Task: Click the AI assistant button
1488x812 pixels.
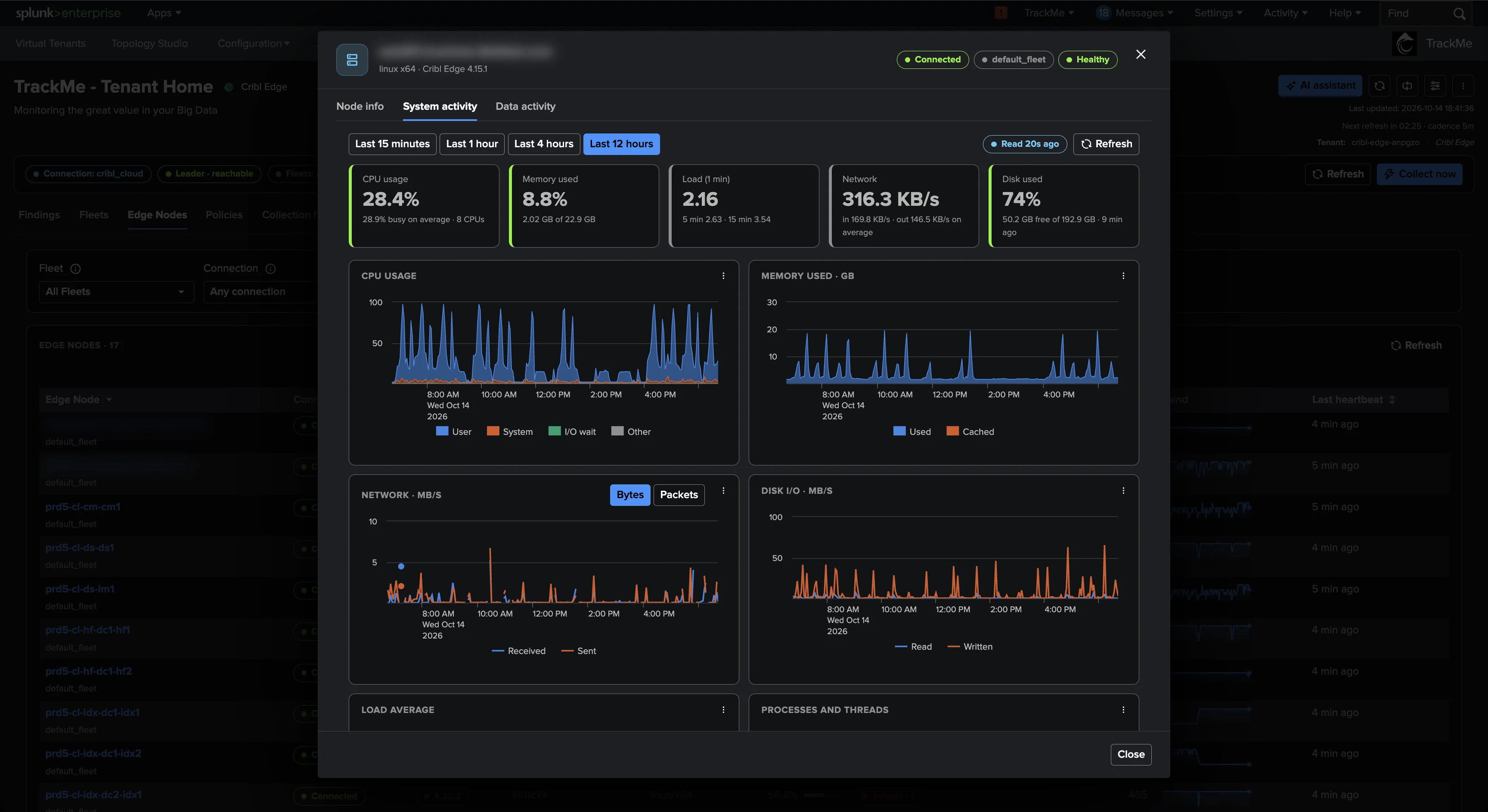Action: click(1320, 86)
